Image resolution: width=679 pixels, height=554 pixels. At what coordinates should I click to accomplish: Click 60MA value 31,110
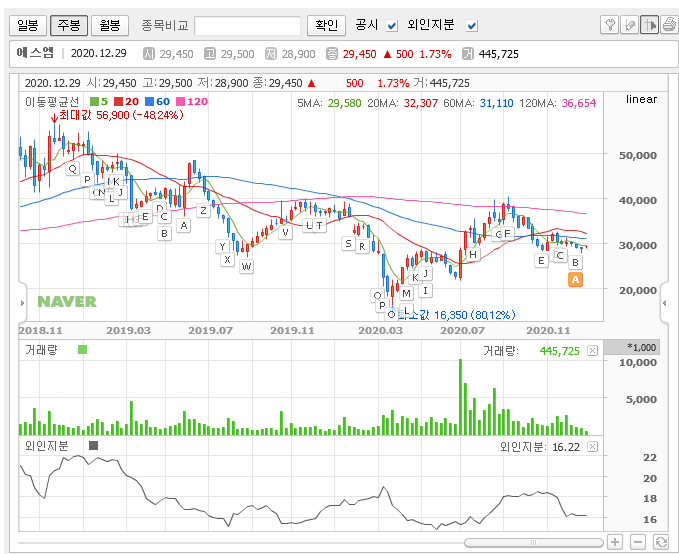point(496,103)
